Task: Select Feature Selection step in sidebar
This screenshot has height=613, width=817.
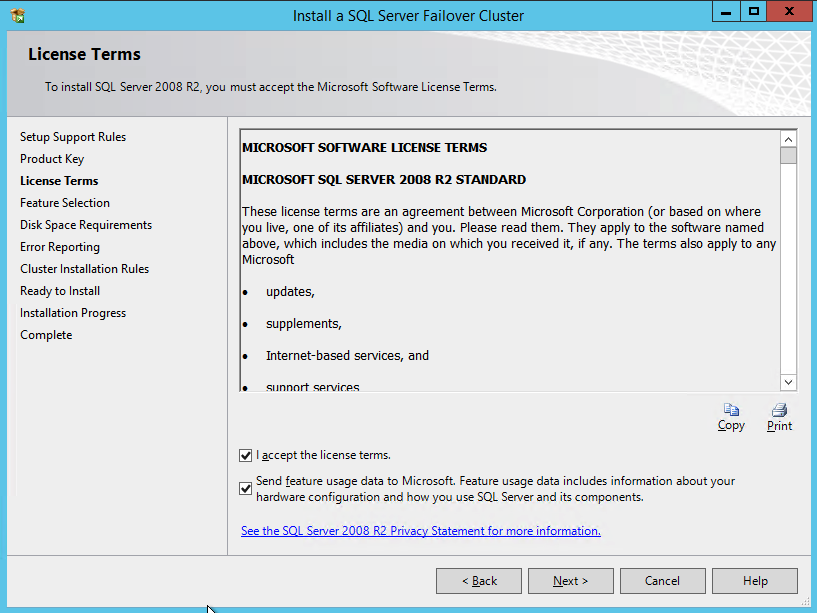Action: tap(65, 203)
